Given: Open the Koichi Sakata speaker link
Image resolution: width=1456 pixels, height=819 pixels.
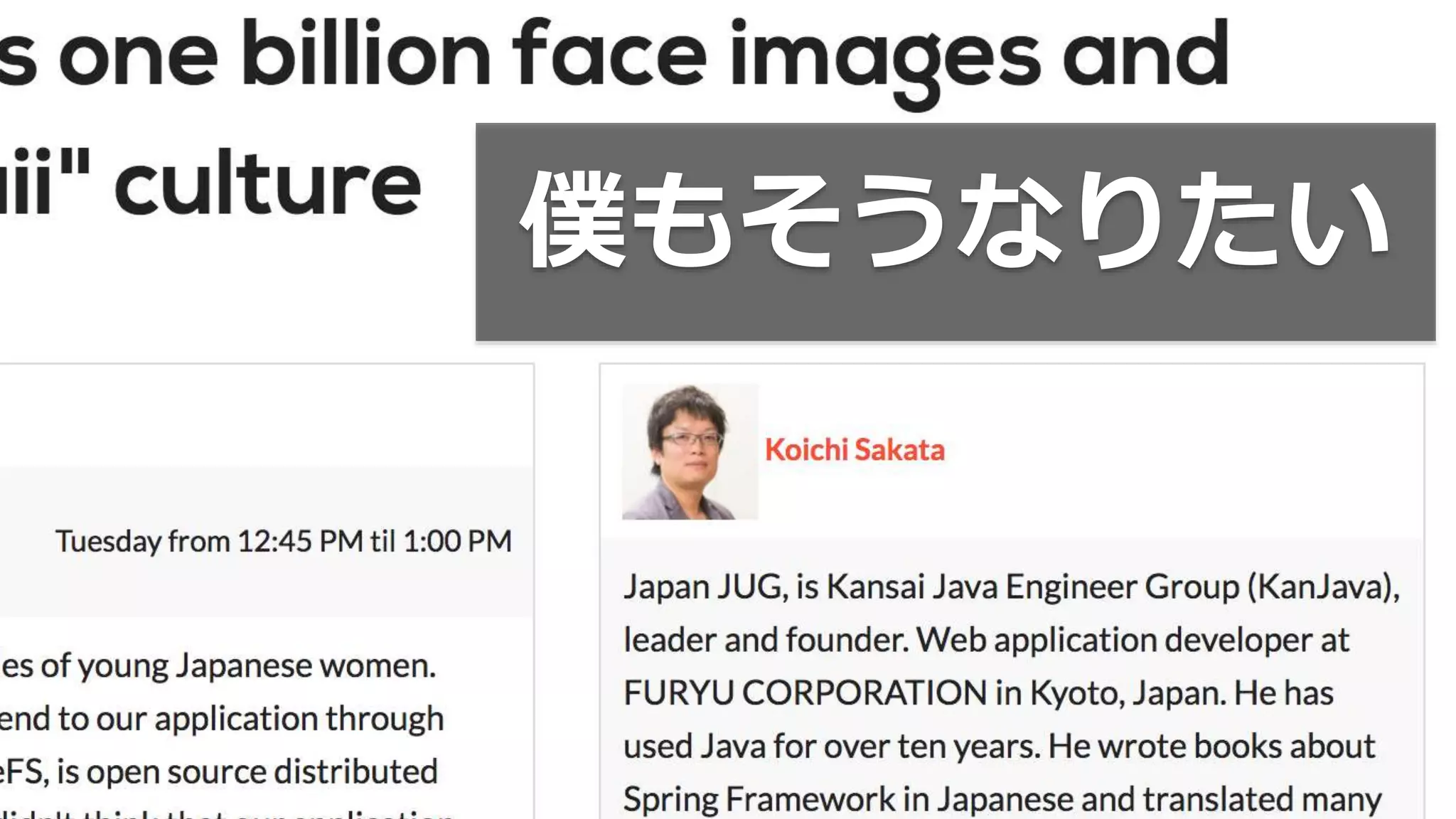Looking at the screenshot, I should pos(854,450).
